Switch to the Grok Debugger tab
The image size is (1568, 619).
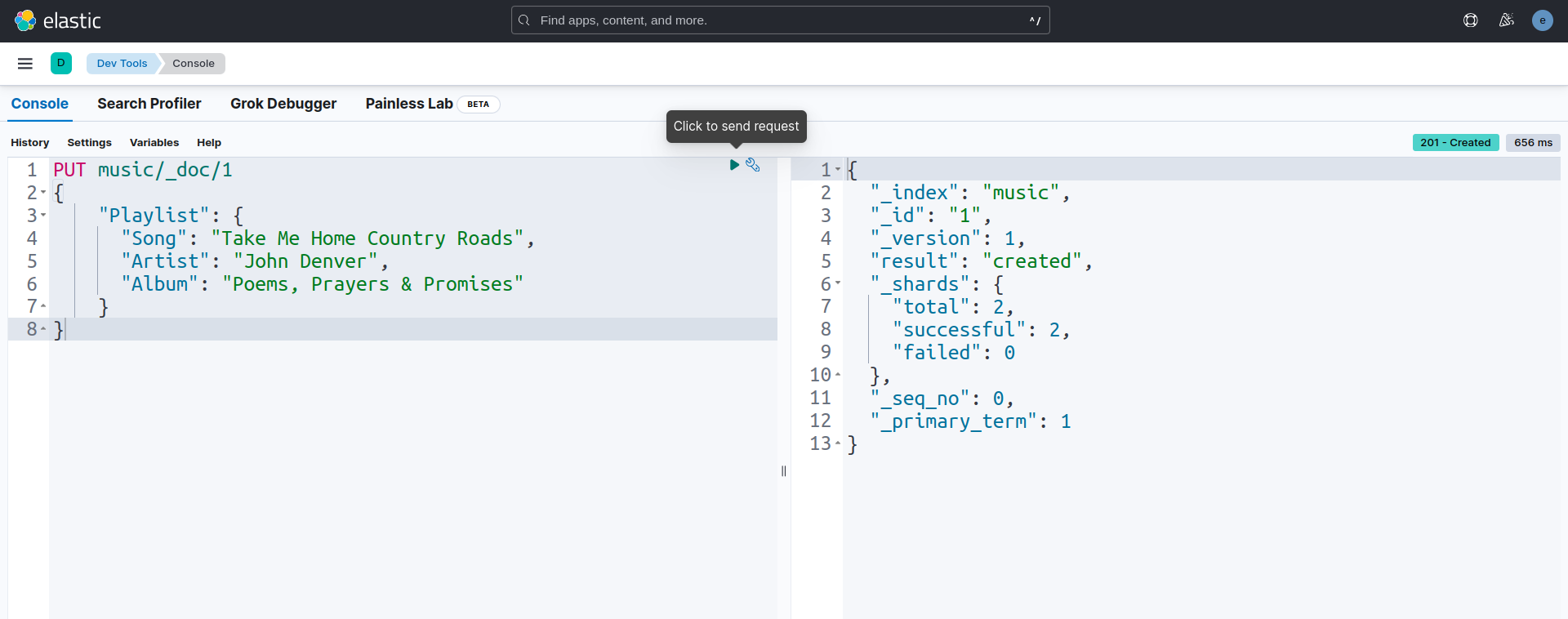283,104
